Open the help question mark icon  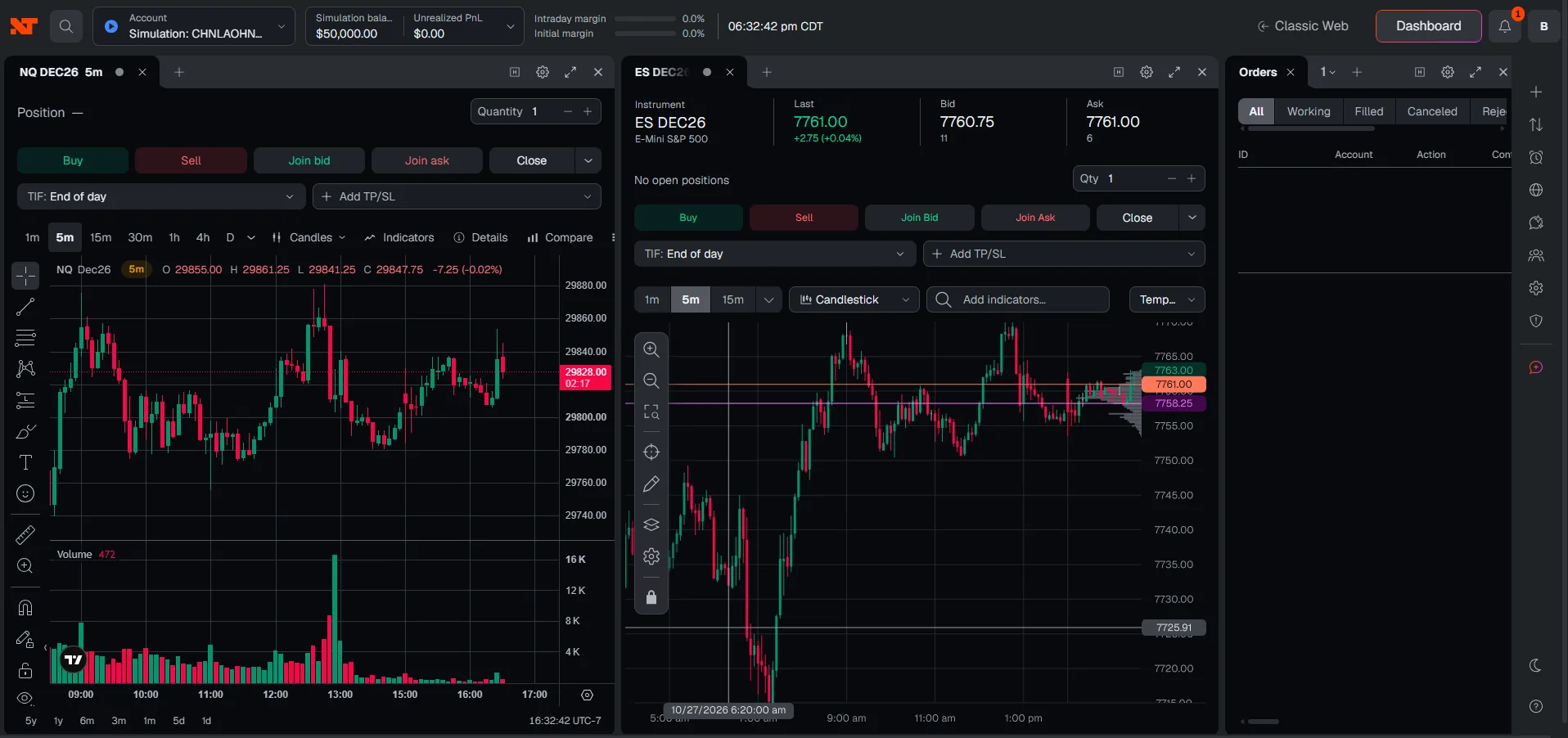pos(1536,706)
